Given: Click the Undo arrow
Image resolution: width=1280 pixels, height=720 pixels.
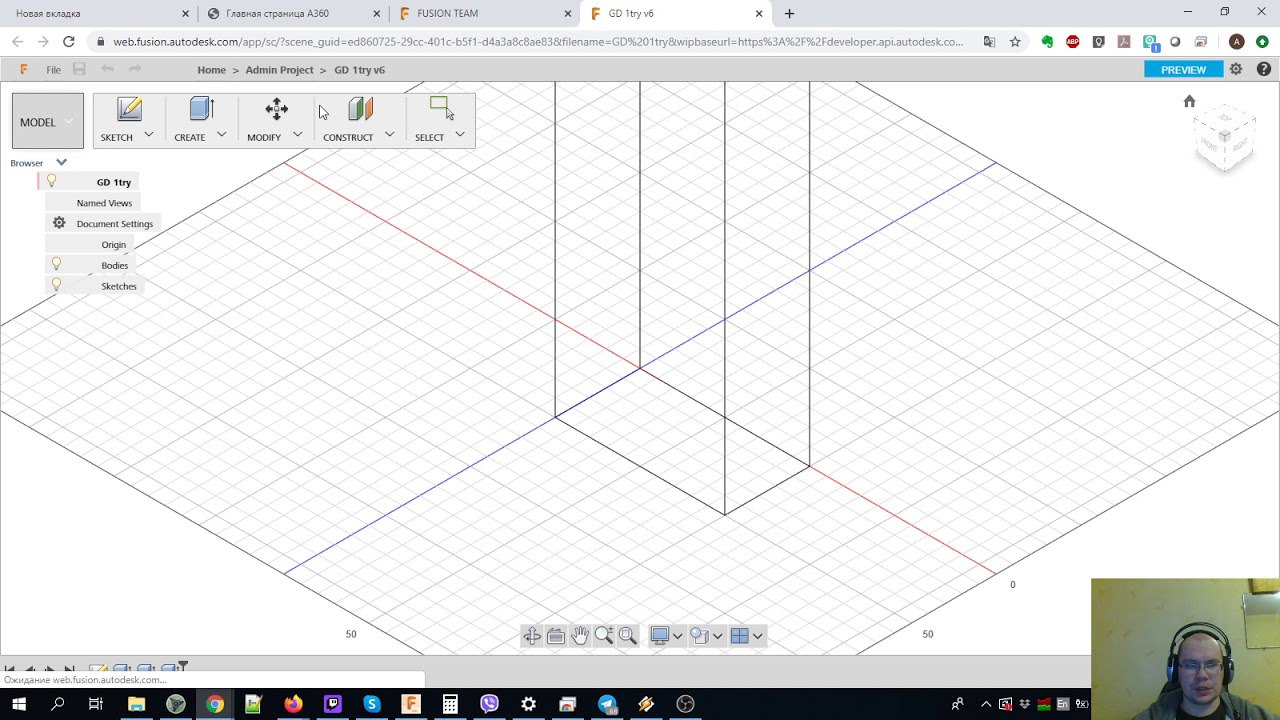Looking at the screenshot, I should (x=107, y=69).
